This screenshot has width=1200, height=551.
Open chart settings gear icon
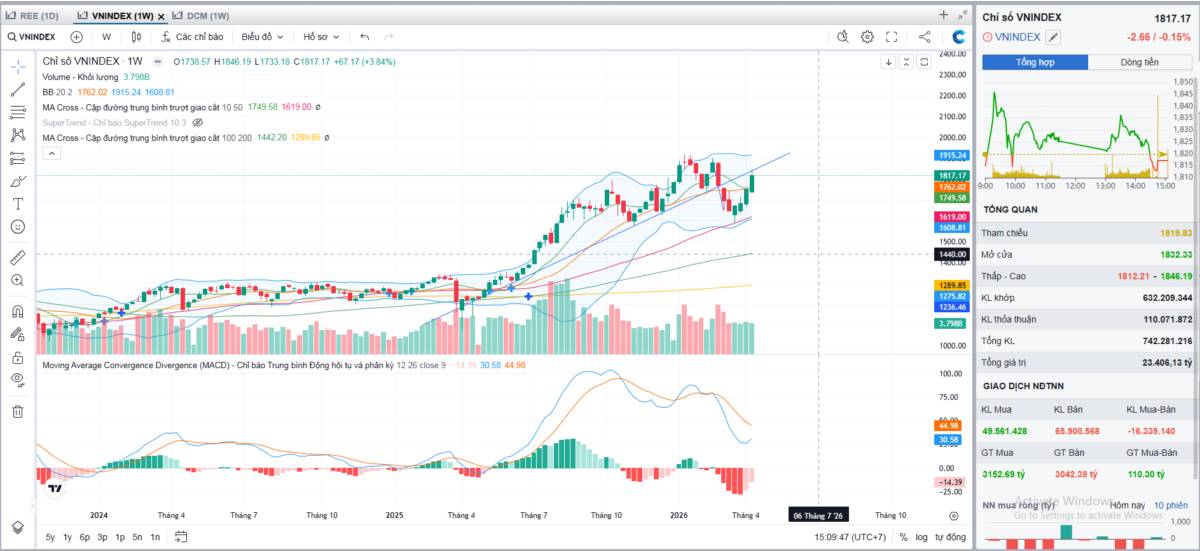(x=867, y=37)
